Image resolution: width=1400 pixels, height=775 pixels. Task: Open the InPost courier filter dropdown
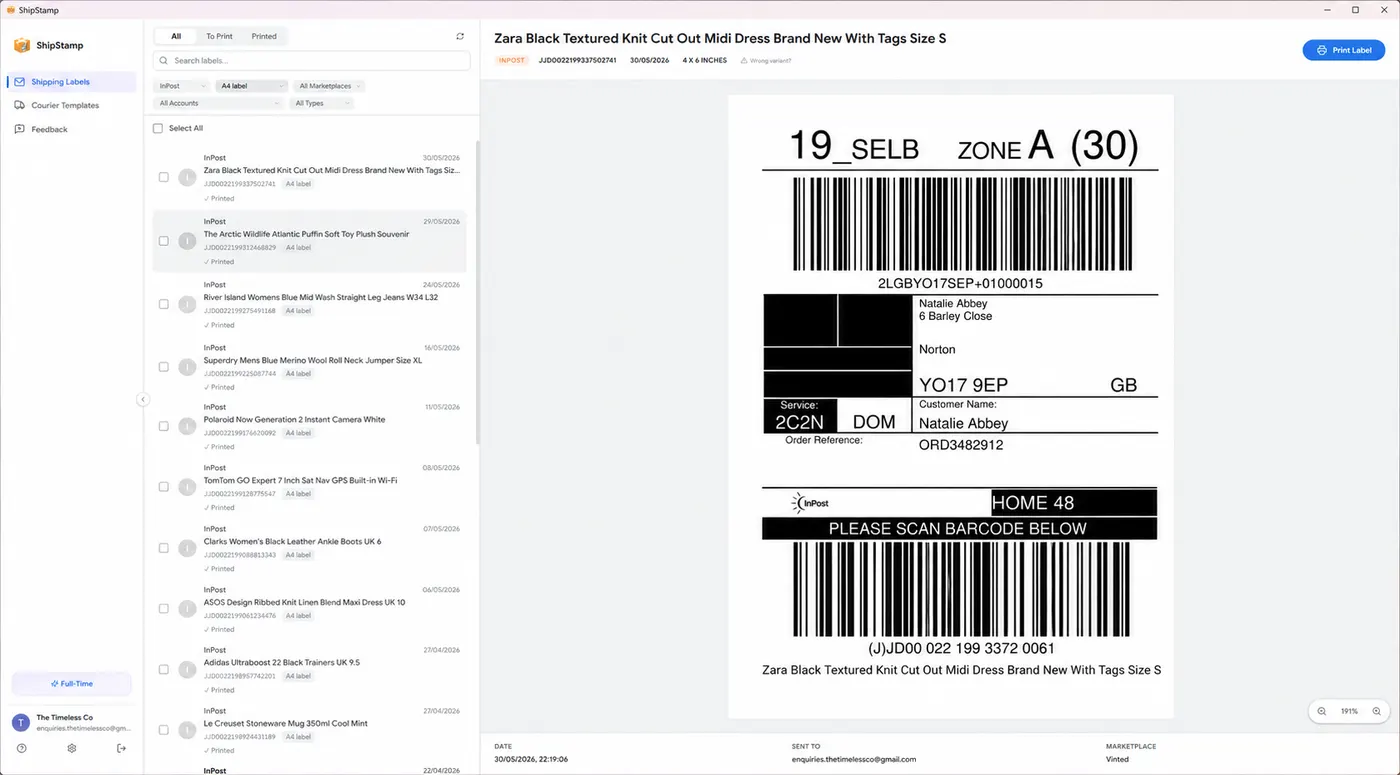tap(182, 86)
